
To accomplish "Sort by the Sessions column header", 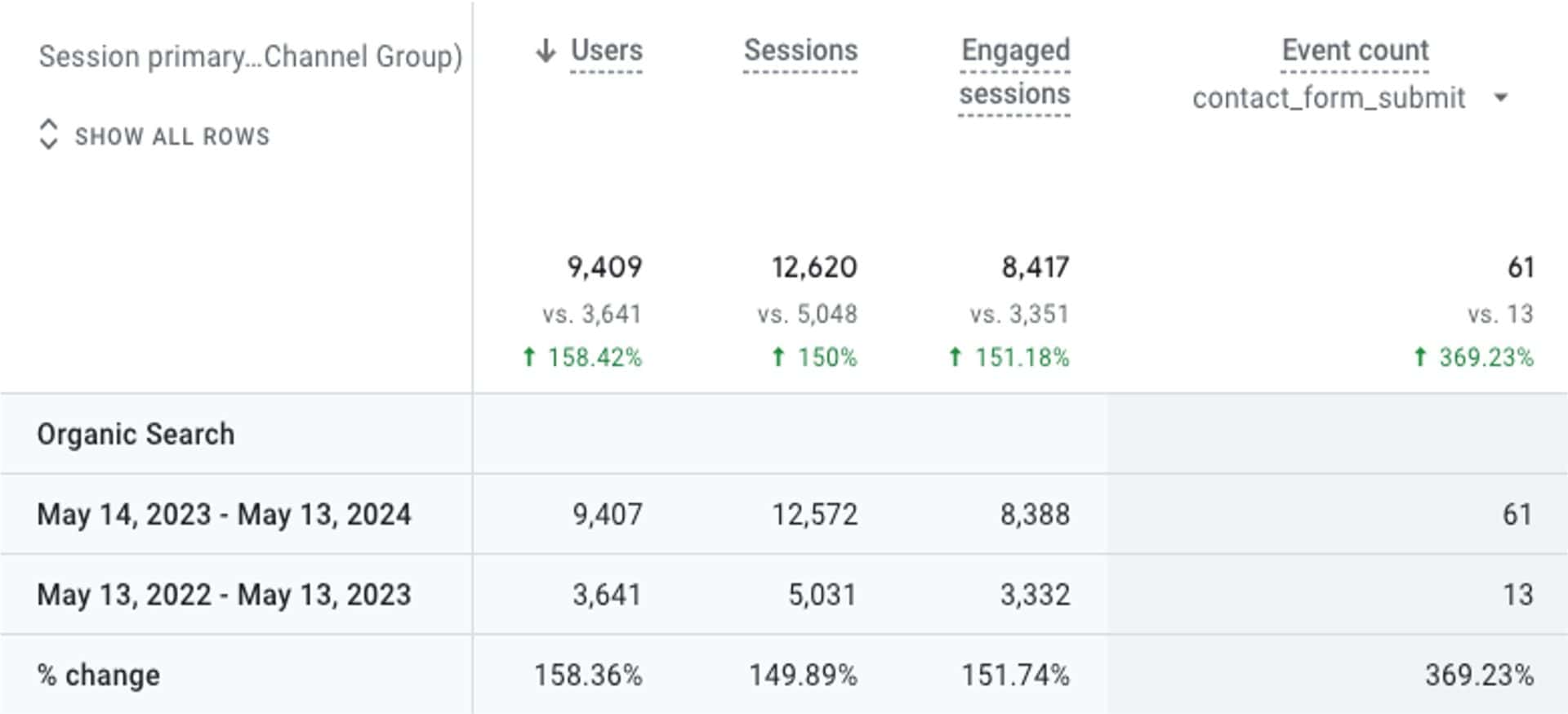I will tap(800, 51).
